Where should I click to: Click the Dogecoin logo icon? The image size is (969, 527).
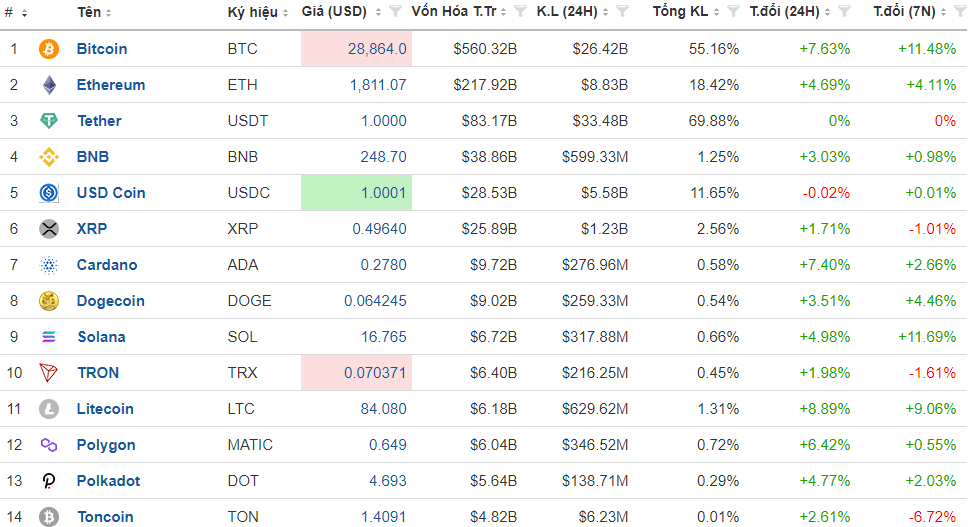49,301
